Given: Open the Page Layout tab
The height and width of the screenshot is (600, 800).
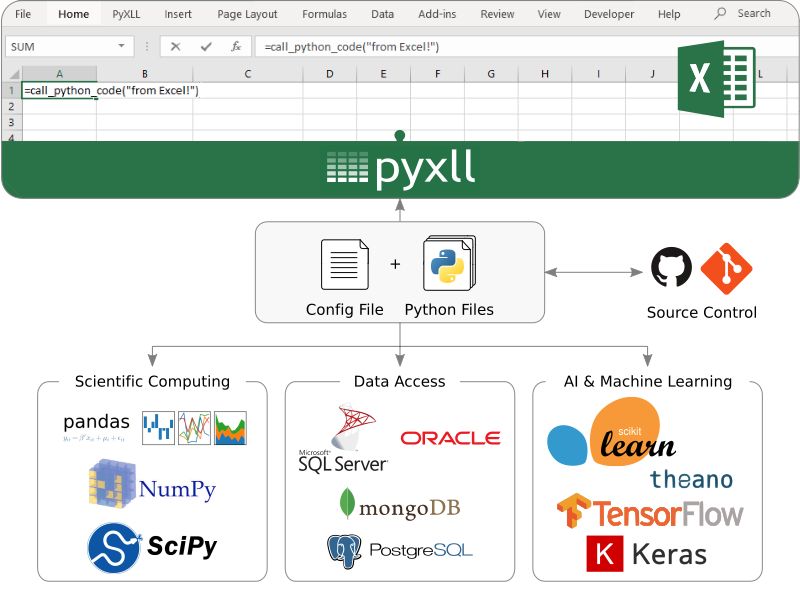Looking at the screenshot, I should point(247,14).
